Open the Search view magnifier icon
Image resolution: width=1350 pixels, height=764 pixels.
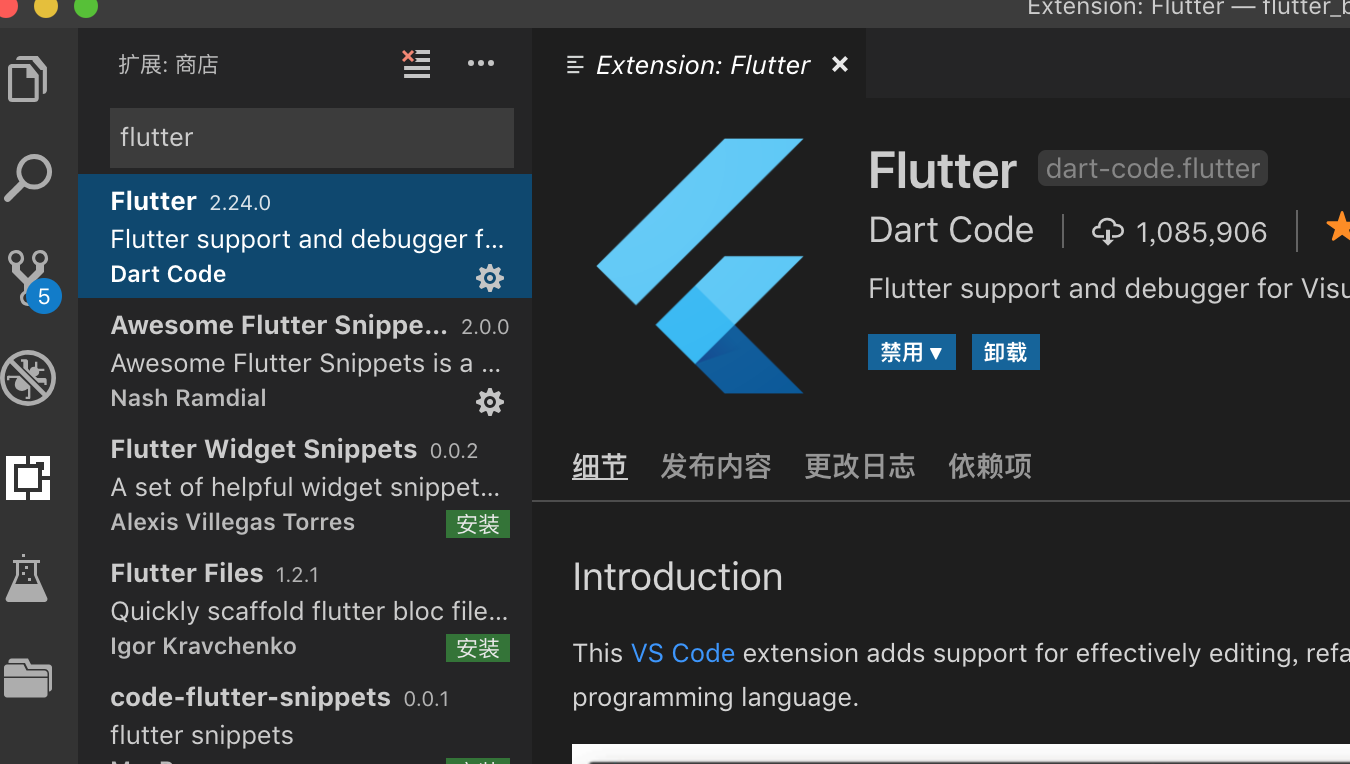point(28,178)
